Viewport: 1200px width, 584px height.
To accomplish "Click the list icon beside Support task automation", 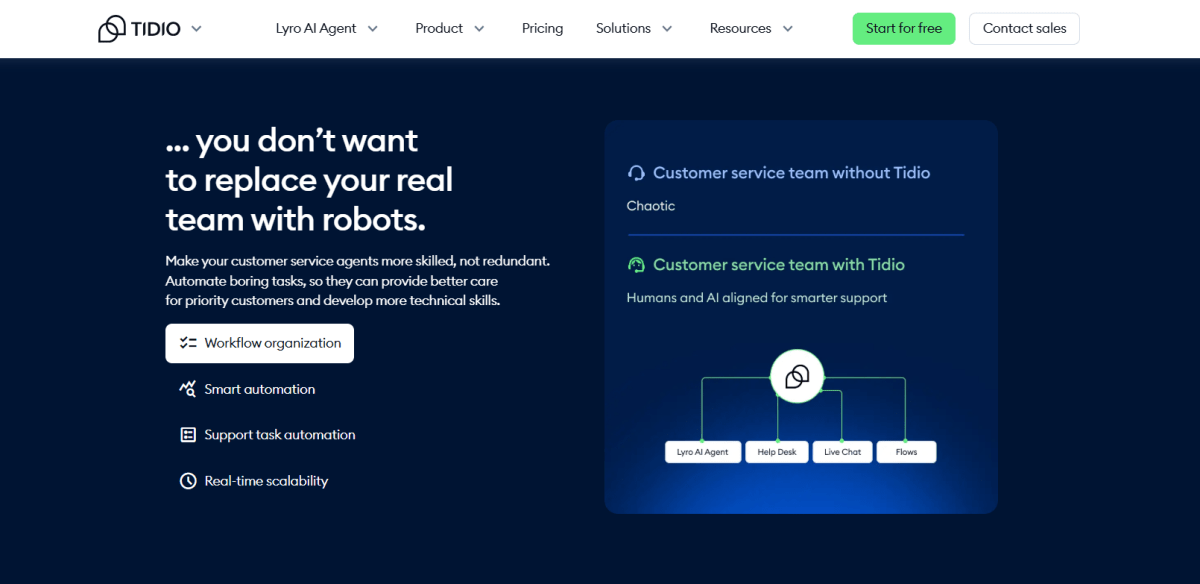I will [188, 435].
